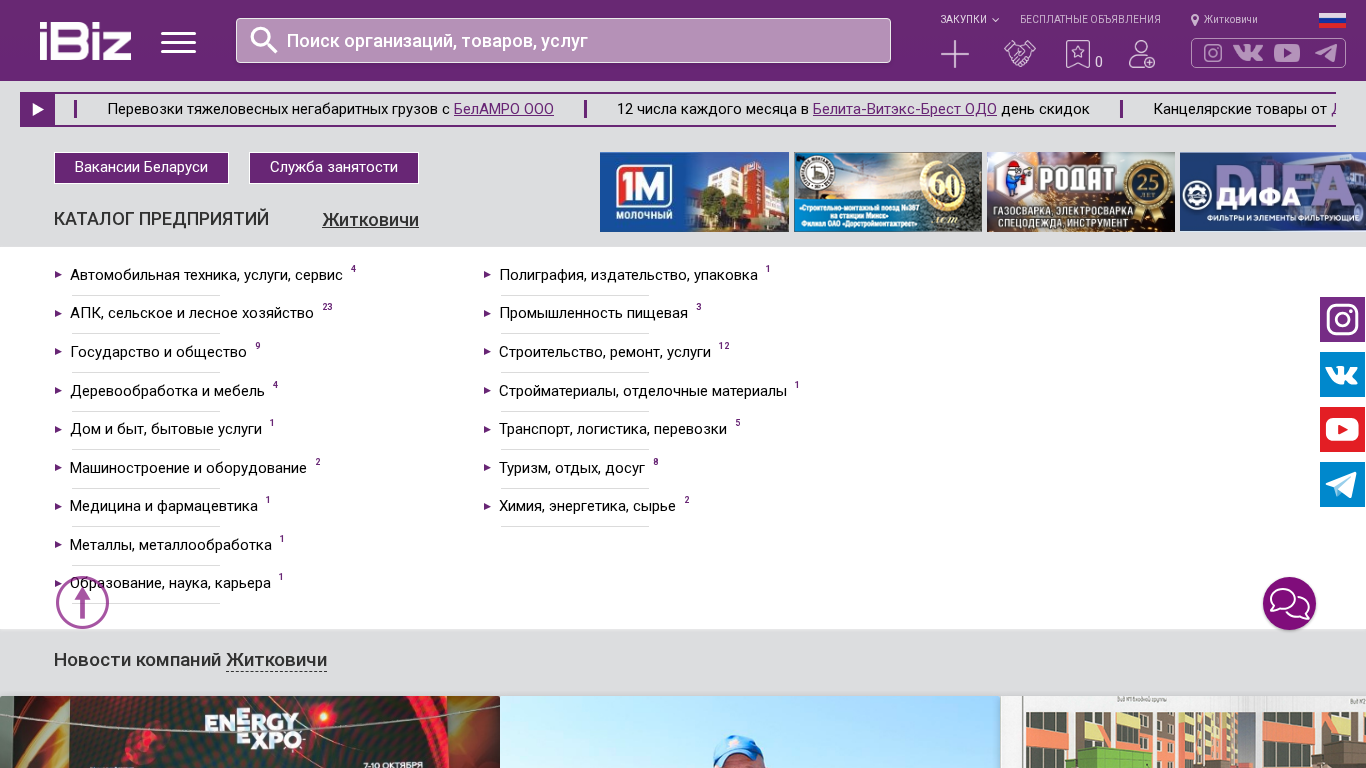Click the Служба занятости button
Screen dimensions: 1366x768
[x=333, y=168]
